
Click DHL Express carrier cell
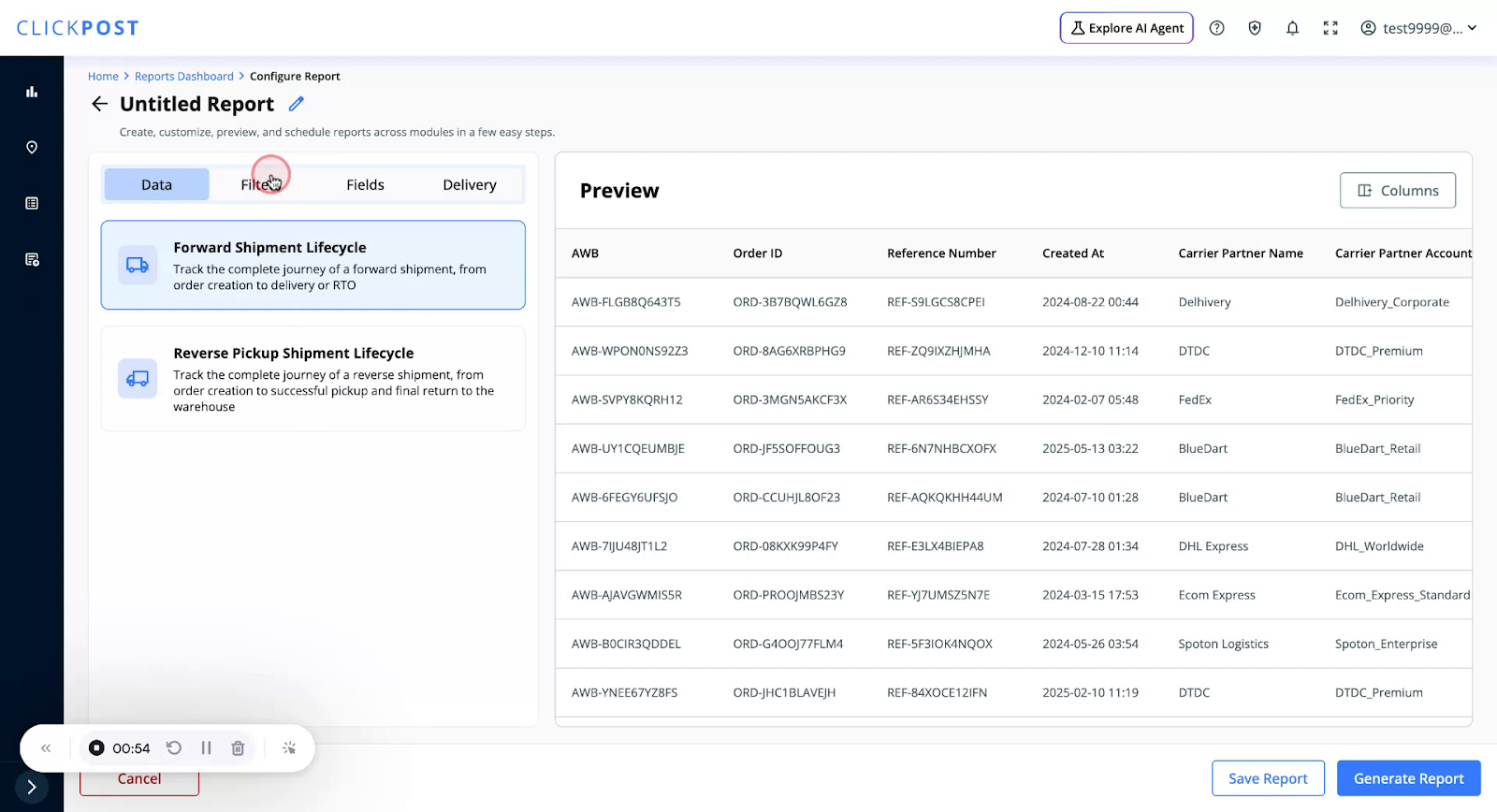pos(1214,546)
